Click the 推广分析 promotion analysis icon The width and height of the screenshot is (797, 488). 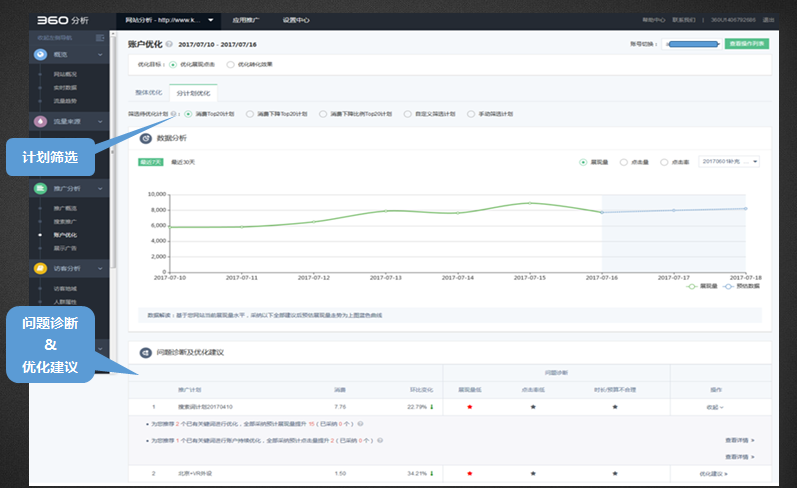(x=41, y=187)
